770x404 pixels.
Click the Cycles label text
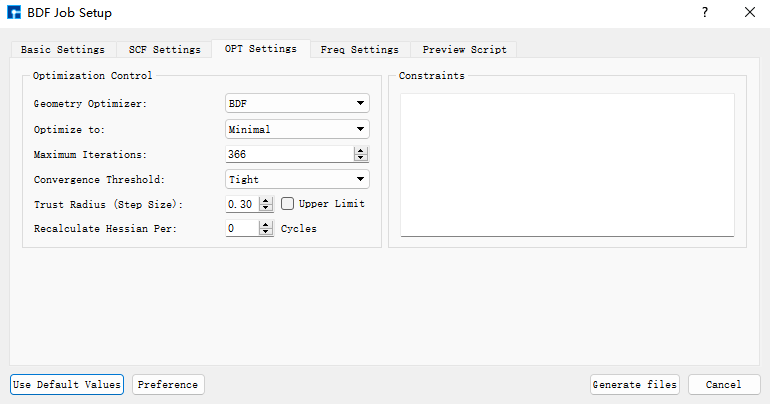[x=299, y=229]
